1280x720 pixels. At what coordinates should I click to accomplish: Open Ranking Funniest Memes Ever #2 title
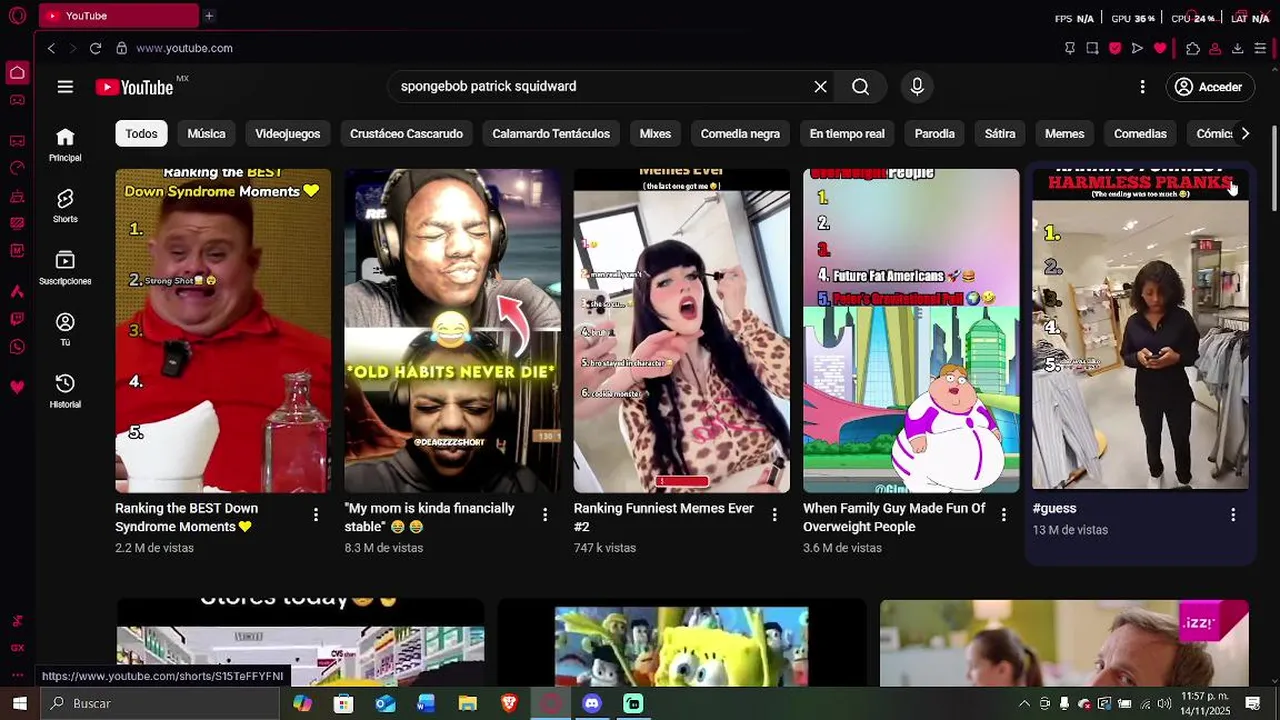click(x=664, y=517)
